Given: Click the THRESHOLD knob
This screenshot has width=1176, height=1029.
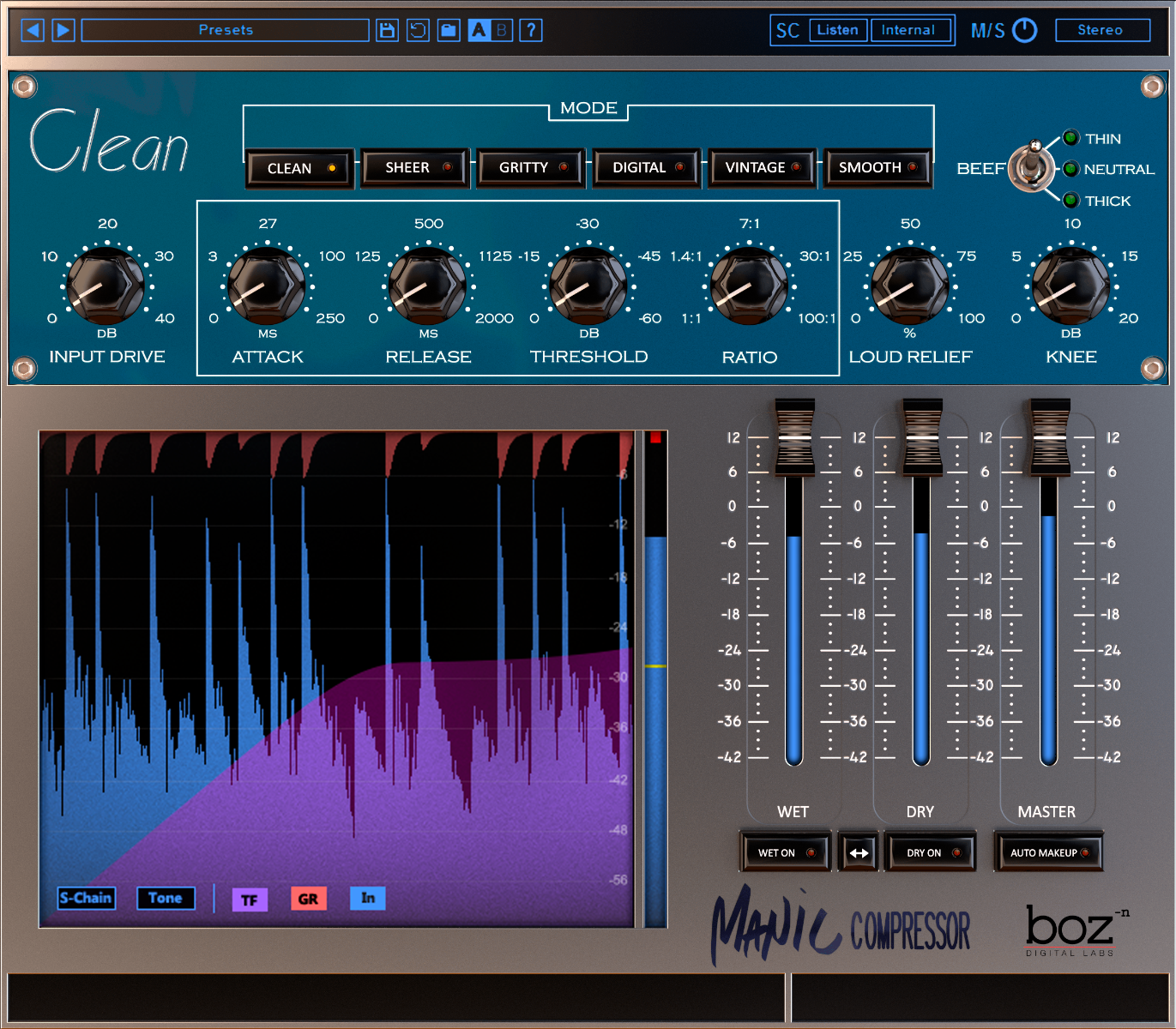Looking at the screenshot, I should pyautogui.click(x=588, y=285).
